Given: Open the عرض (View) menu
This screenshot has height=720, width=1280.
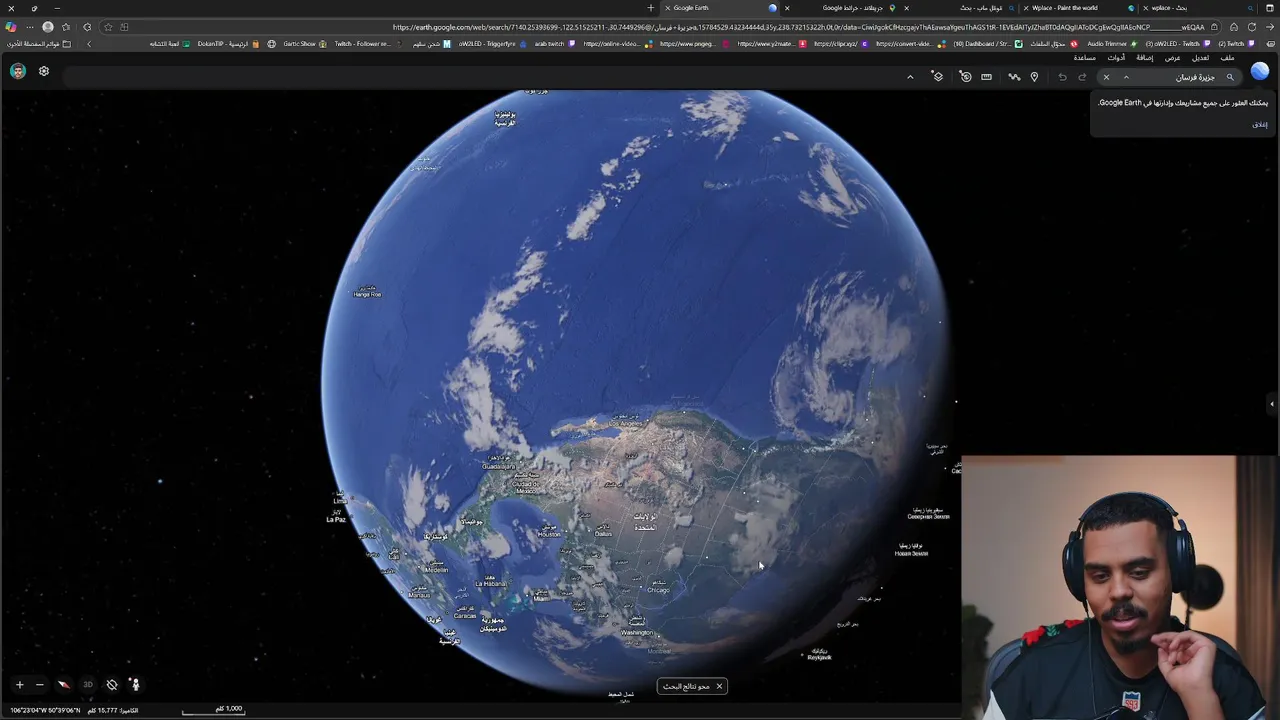Looking at the screenshot, I should 1172,58.
